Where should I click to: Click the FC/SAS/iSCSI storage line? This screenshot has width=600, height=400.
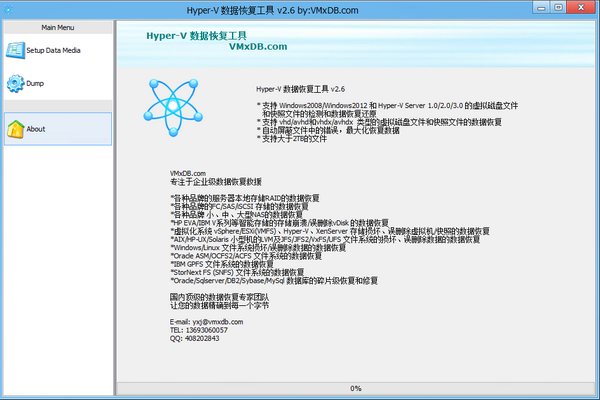(x=239, y=206)
